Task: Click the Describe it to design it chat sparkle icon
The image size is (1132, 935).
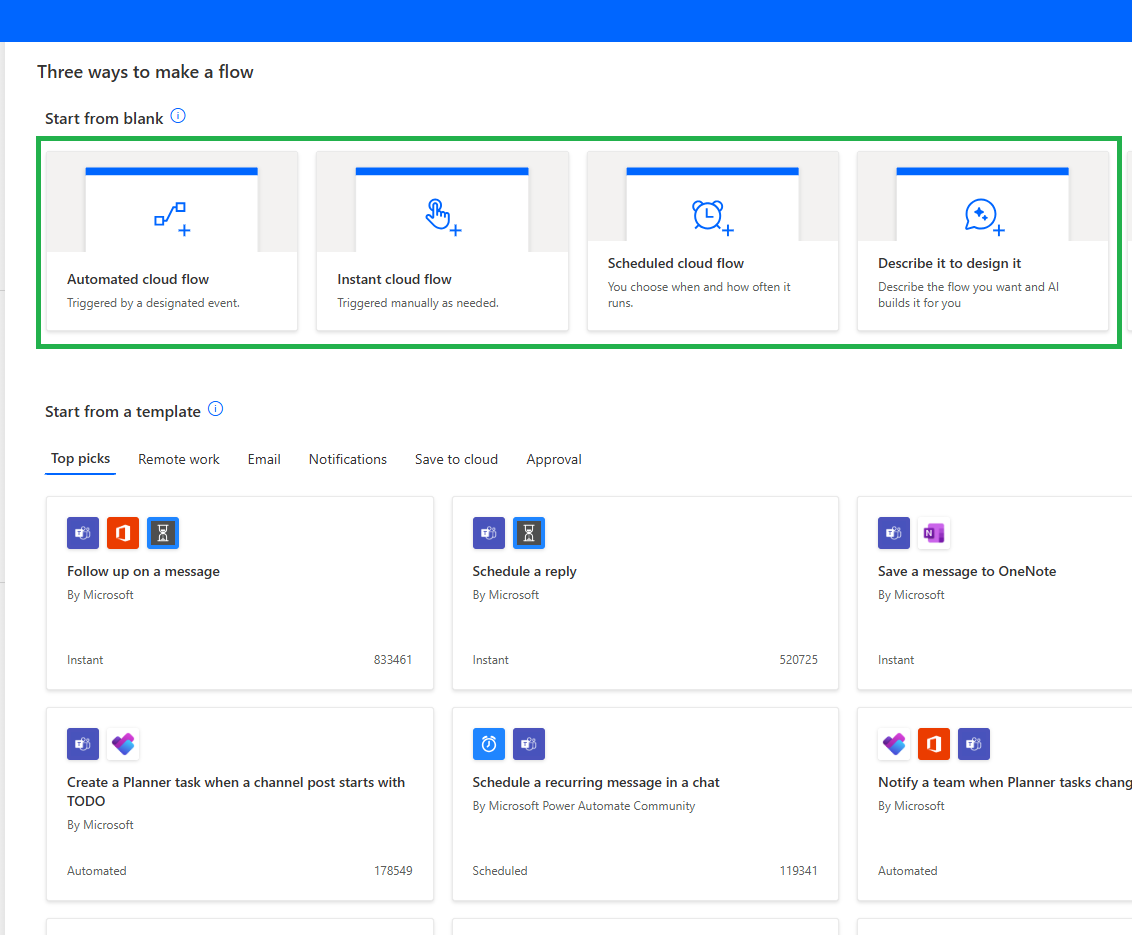Action: tap(983, 217)
